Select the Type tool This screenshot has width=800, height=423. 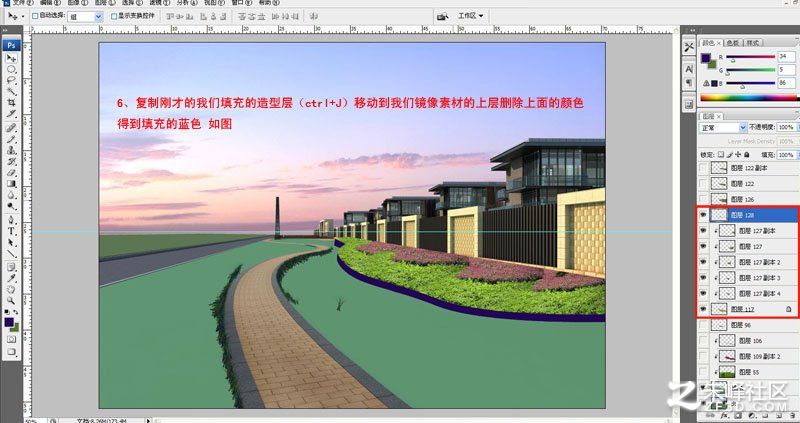click(x=11, y=231)
